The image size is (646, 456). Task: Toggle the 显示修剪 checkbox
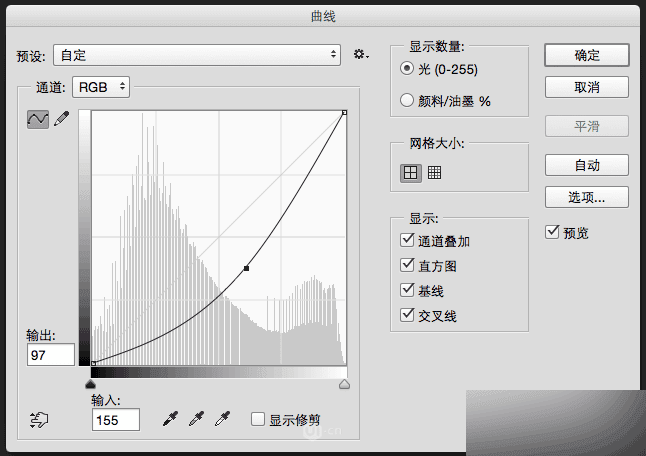point(258,419)
